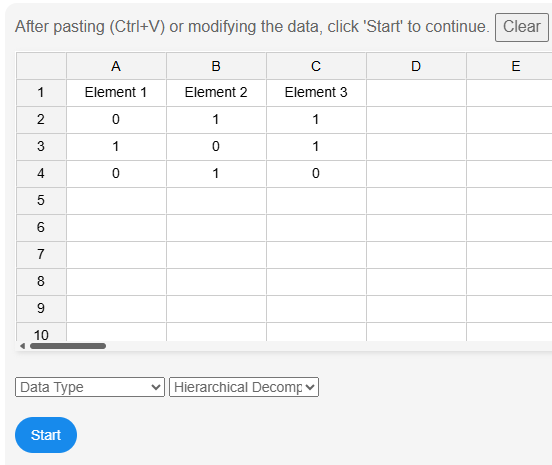
Task: Click the horizontal scrollbar thumb
Action: (68, 346)
